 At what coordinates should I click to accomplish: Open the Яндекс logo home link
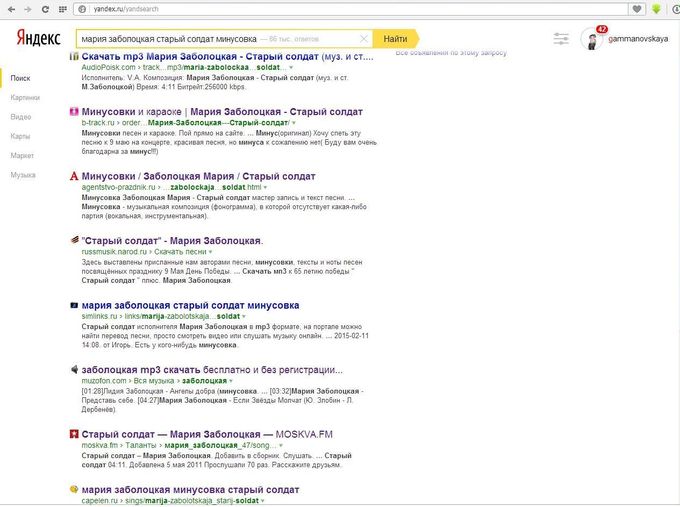pyautogui.click(x=39, y=38)
